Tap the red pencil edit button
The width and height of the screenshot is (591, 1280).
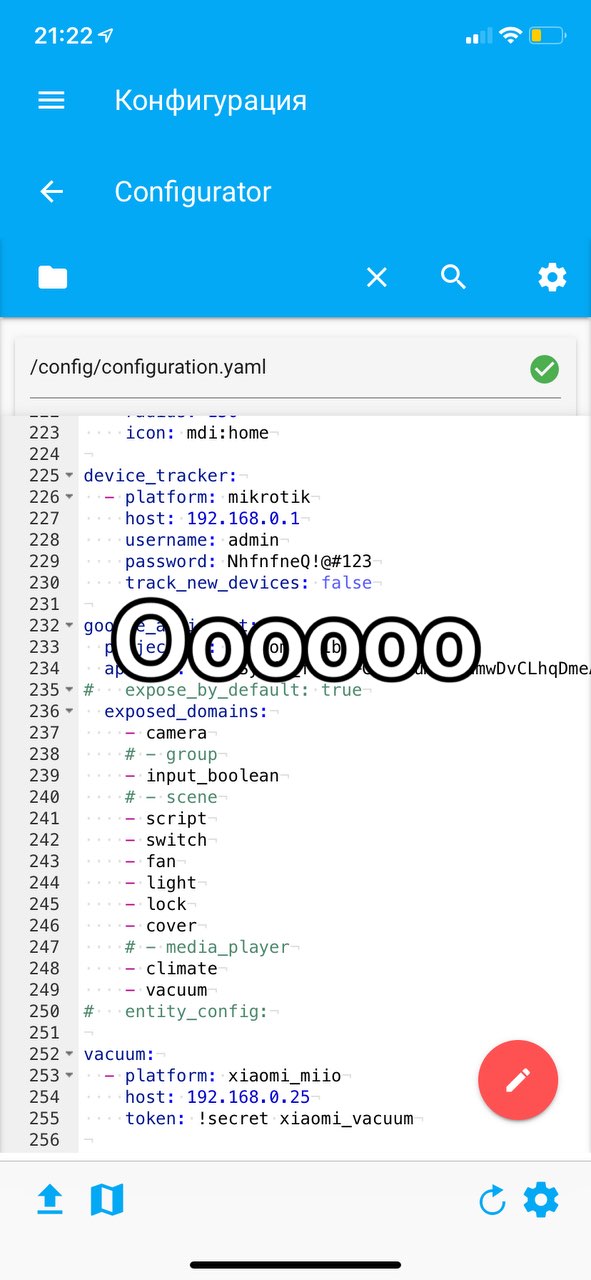[x=518, y=1080]
